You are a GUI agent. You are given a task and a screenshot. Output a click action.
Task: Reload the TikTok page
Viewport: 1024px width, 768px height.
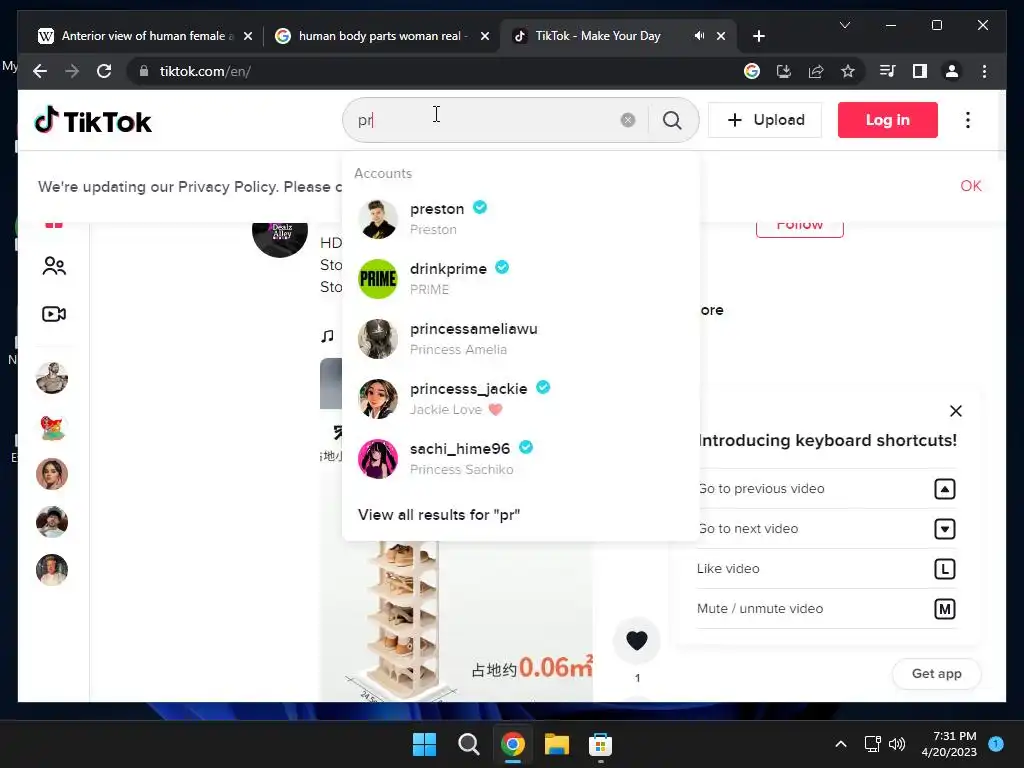pyautogui.click(x=104, y=71)
